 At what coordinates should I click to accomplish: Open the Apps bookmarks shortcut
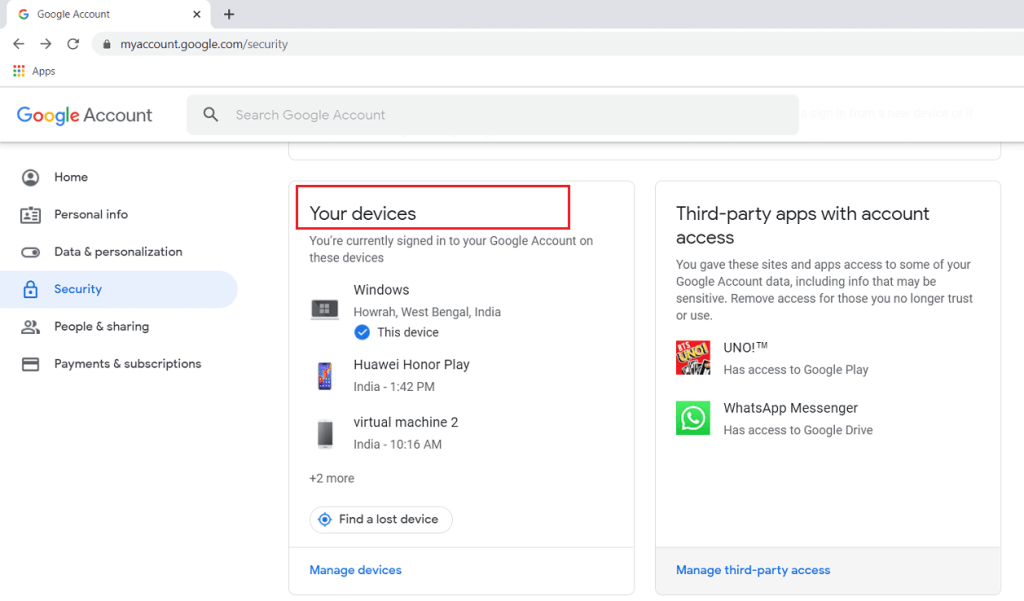tap(34, 71)
